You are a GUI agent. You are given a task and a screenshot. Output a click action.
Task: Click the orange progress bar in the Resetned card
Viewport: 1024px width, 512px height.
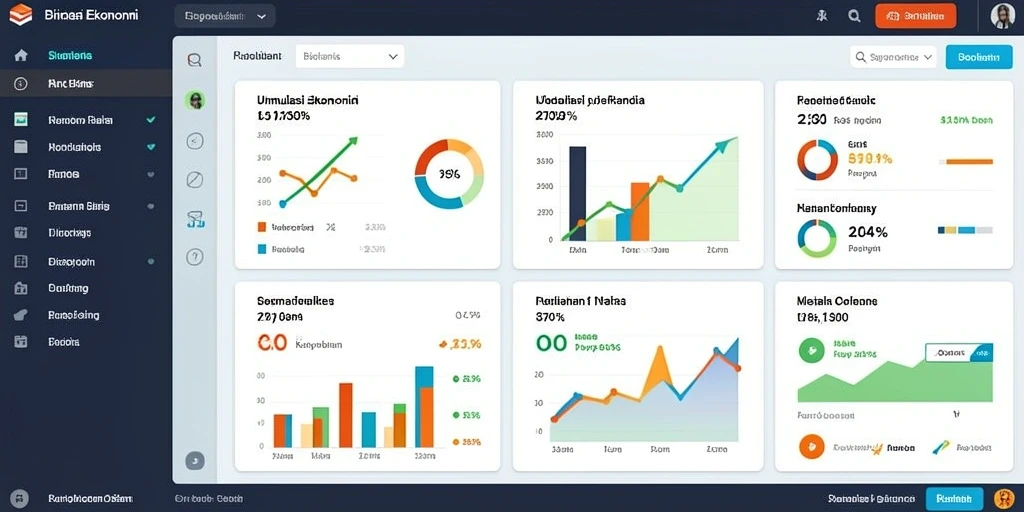pos(965,161)
